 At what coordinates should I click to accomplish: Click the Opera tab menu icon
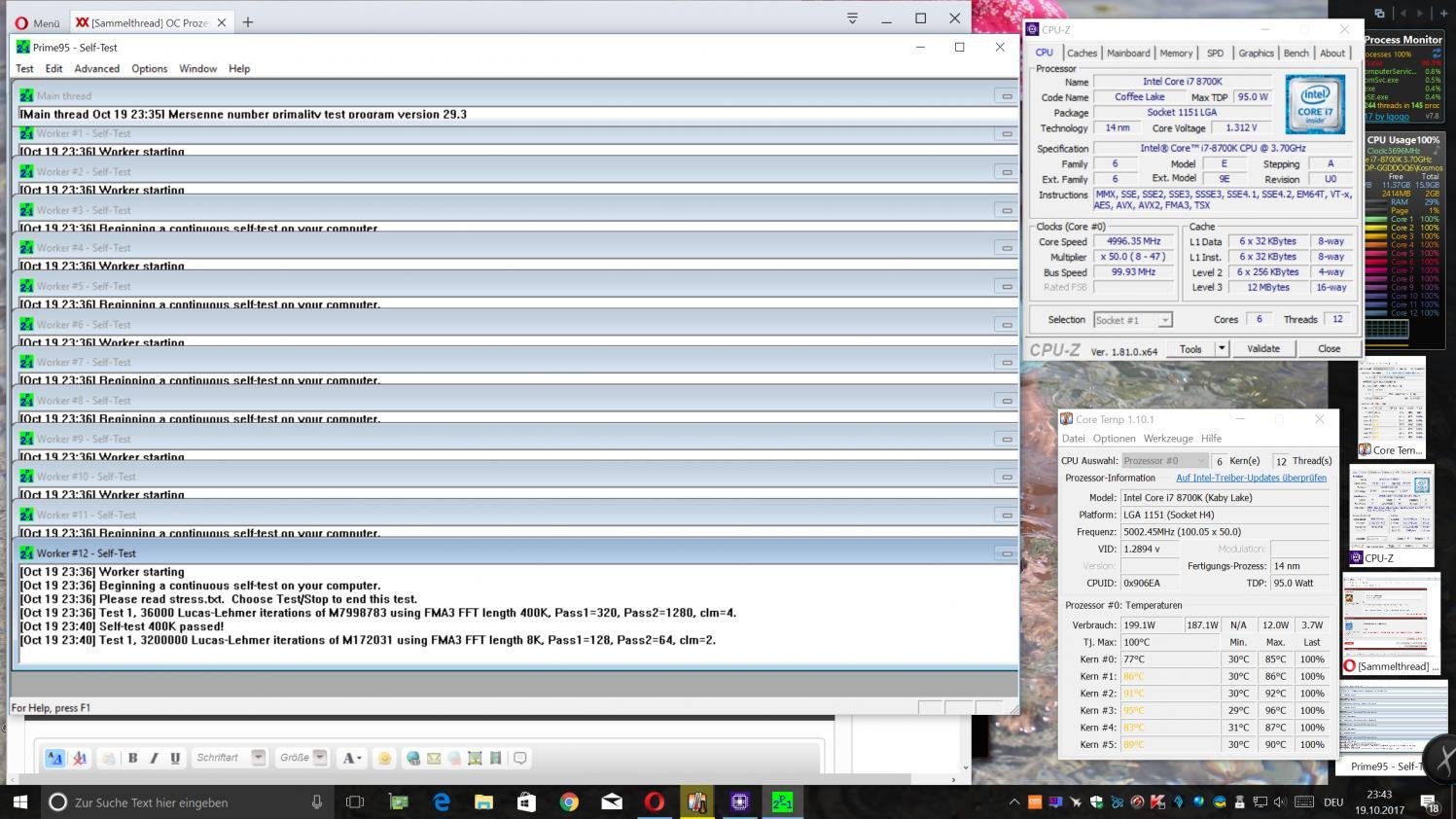pos(852,18)
